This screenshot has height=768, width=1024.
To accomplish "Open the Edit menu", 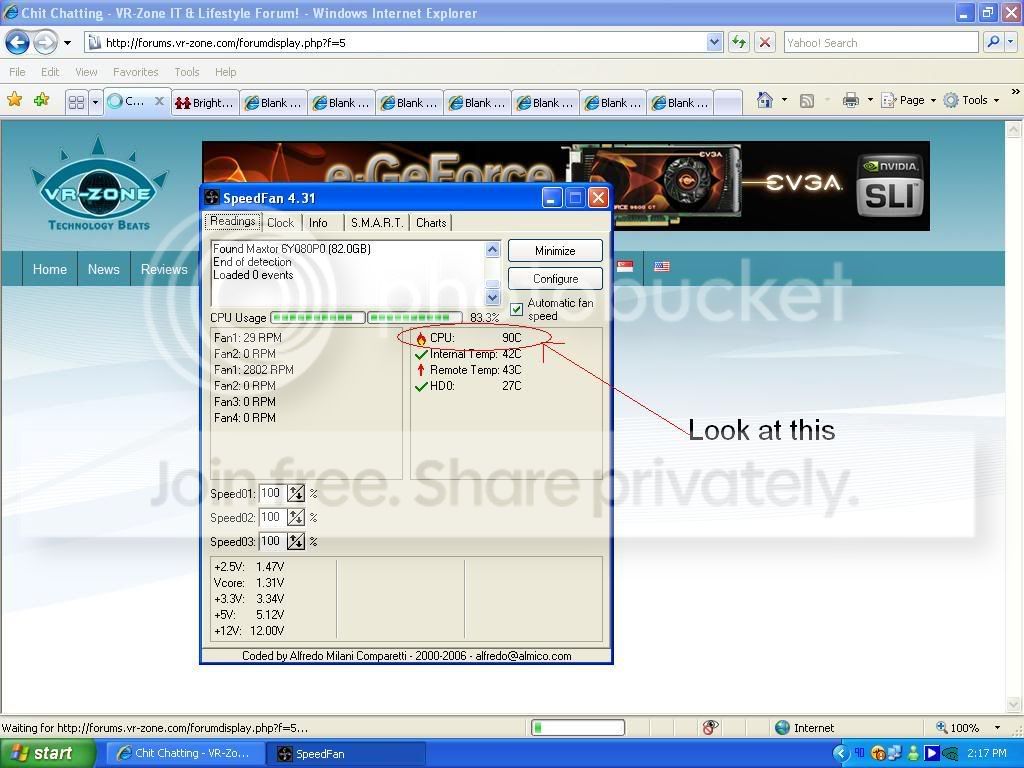I will (x=50, y=72).
